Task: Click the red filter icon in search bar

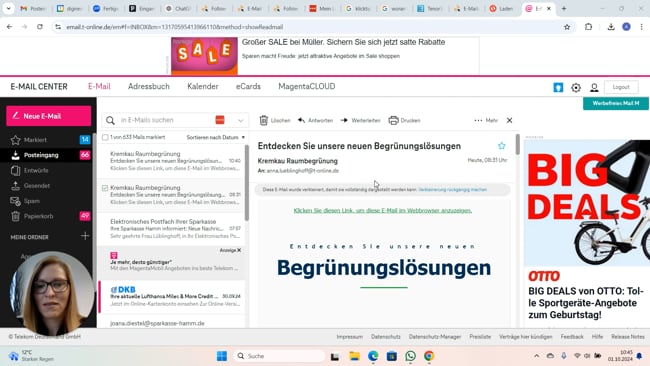Action: click(x=220, y=120)
